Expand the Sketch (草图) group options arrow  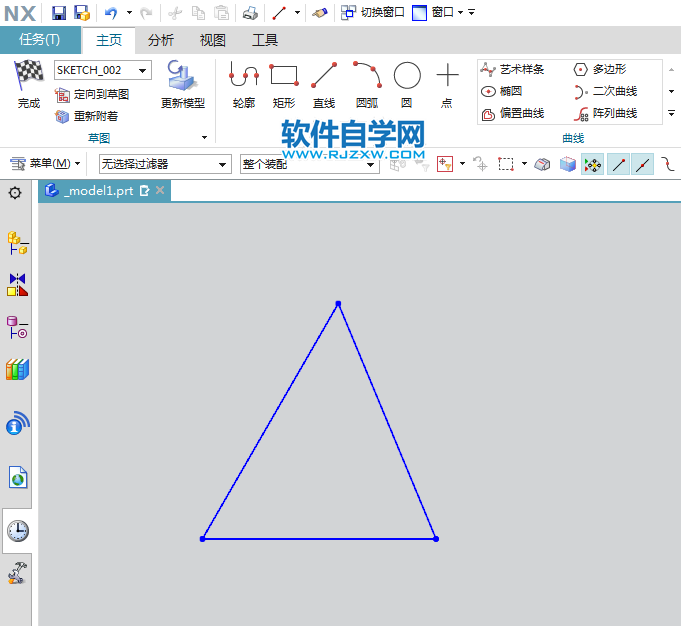(x=205, y=138)
